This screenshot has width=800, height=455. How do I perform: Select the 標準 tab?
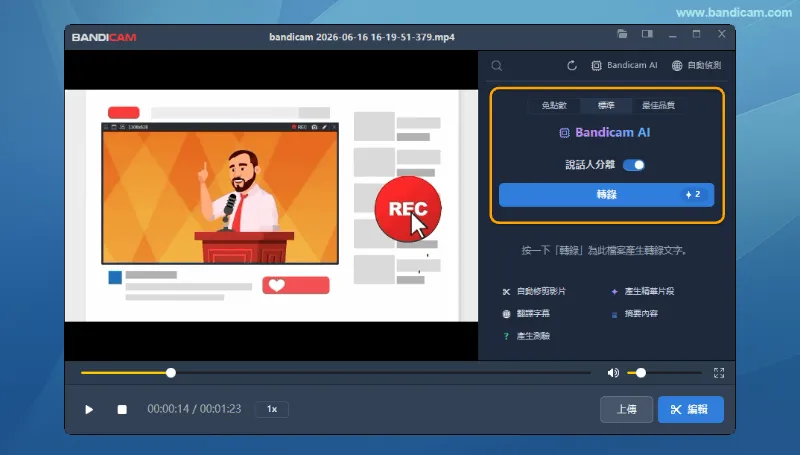pos(606,105)
